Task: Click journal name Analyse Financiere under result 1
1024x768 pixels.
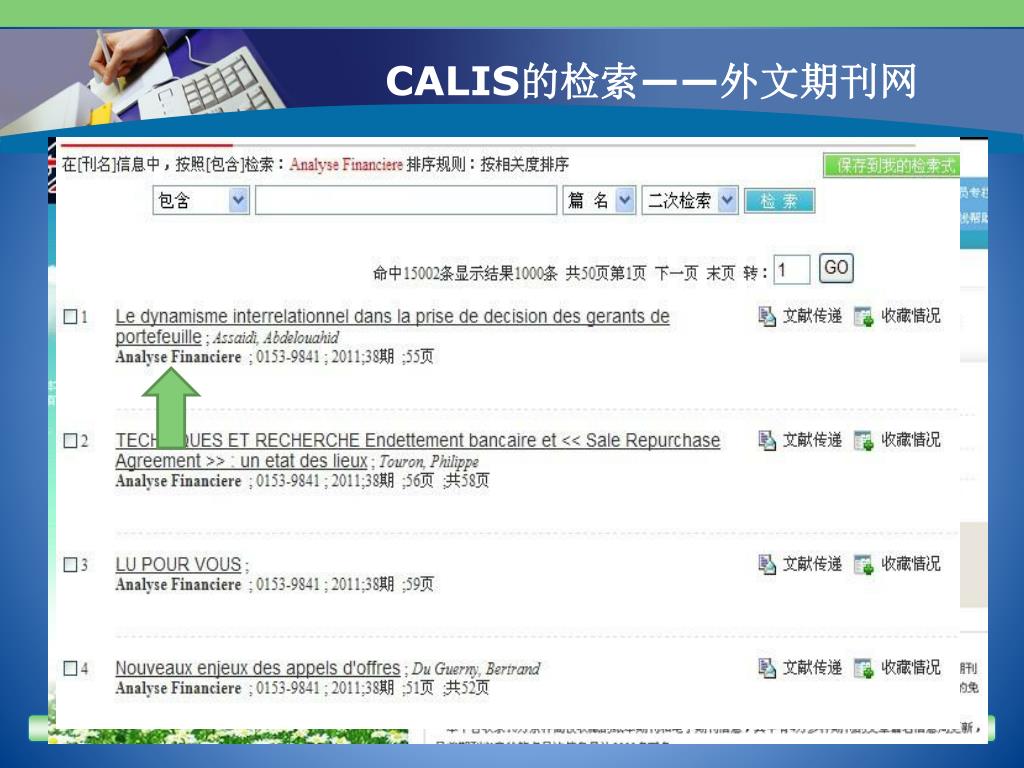Action: click(178, 357)
